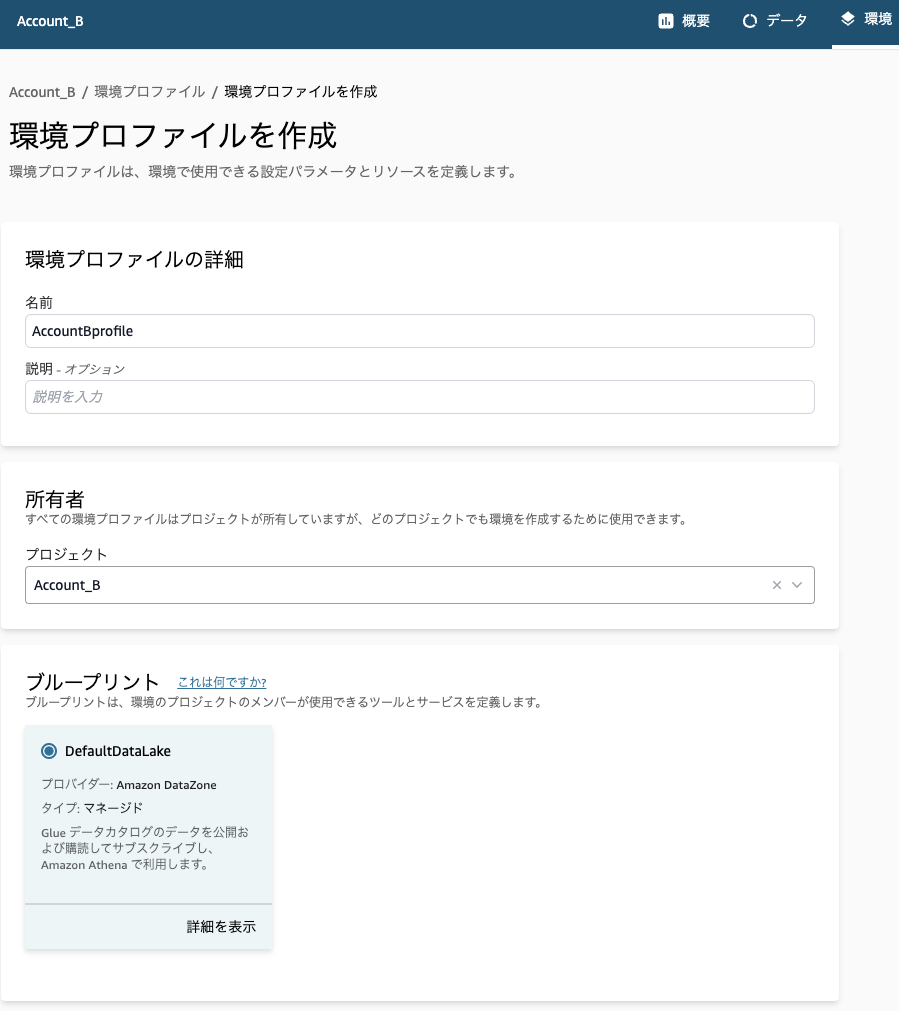Open the これは何ですか? help link

tap(221, 682)
